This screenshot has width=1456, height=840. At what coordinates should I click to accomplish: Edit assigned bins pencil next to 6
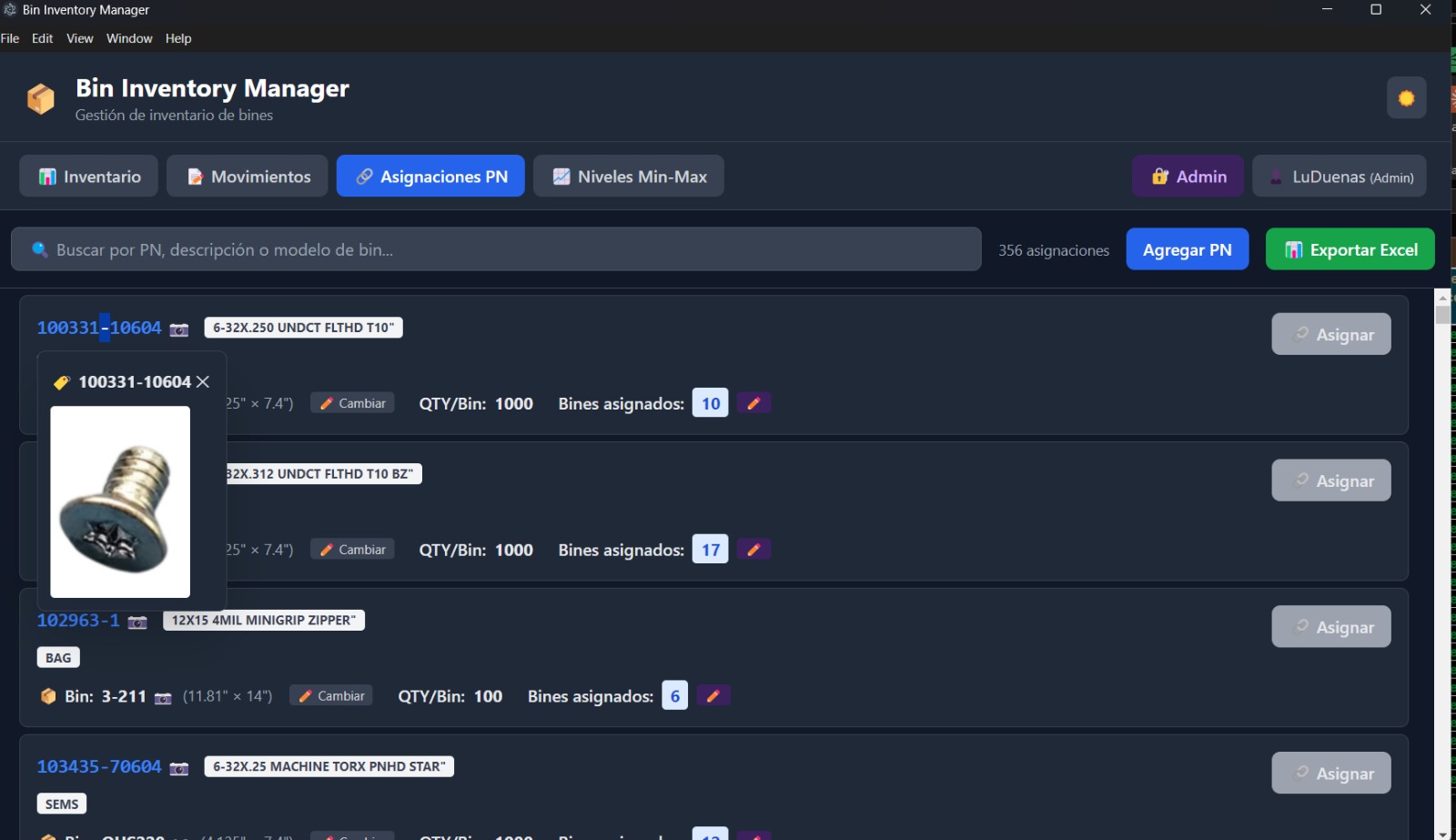[713, 696]
